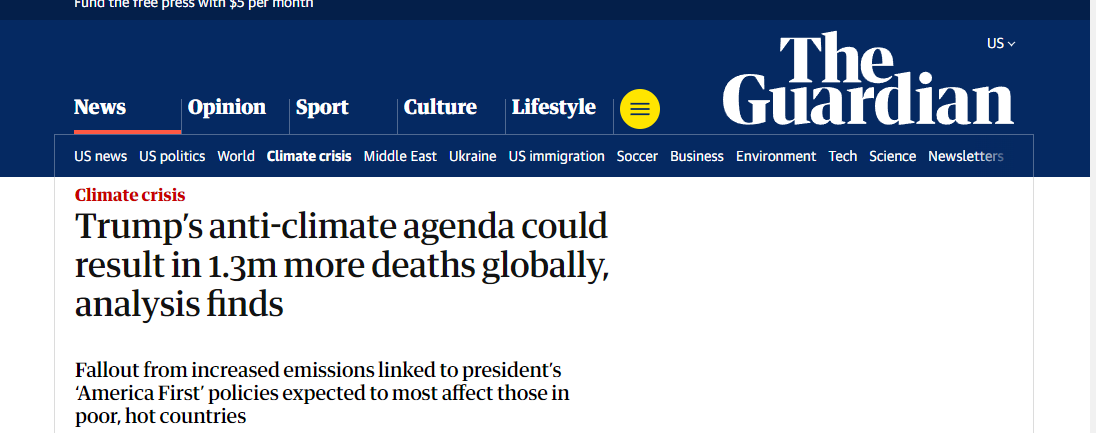Expand the US edition dropdown
This screenshot has height=433, width=1096.
(x=1000, y=43)
